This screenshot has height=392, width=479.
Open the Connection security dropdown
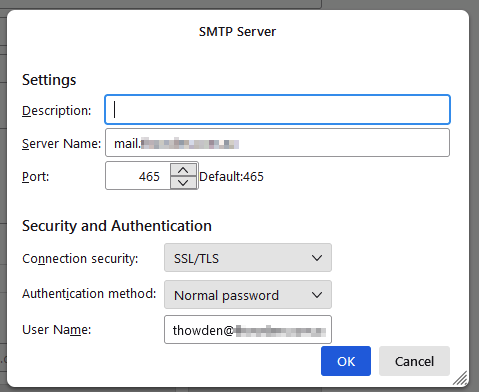point(248,258)
